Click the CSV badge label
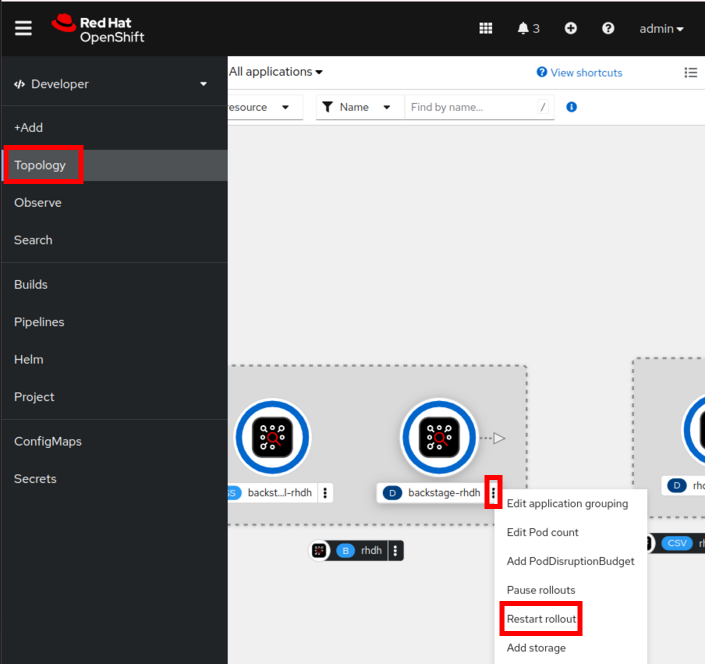Image resolution: width=705 pixels, height=664 pixels. click(677, 543)
